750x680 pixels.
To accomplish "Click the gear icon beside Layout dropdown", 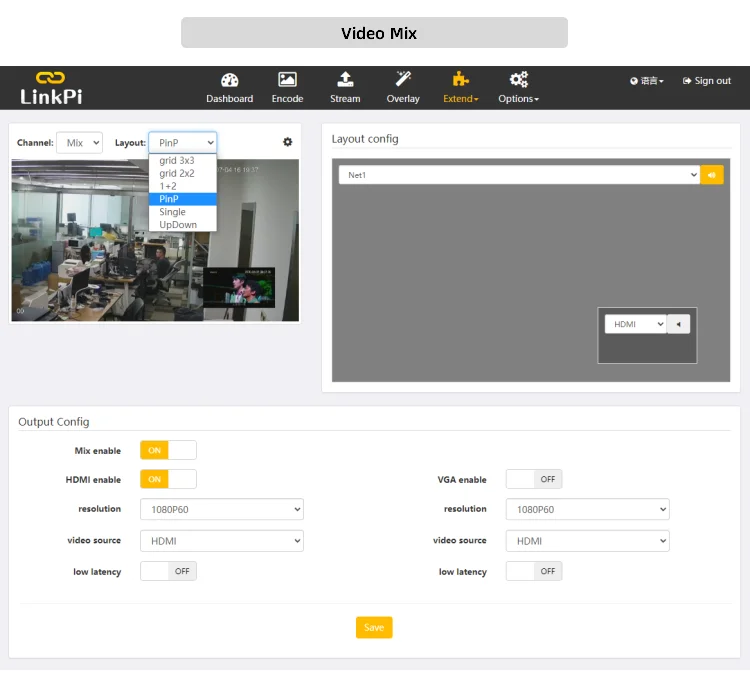I will (x=288, y=143).
